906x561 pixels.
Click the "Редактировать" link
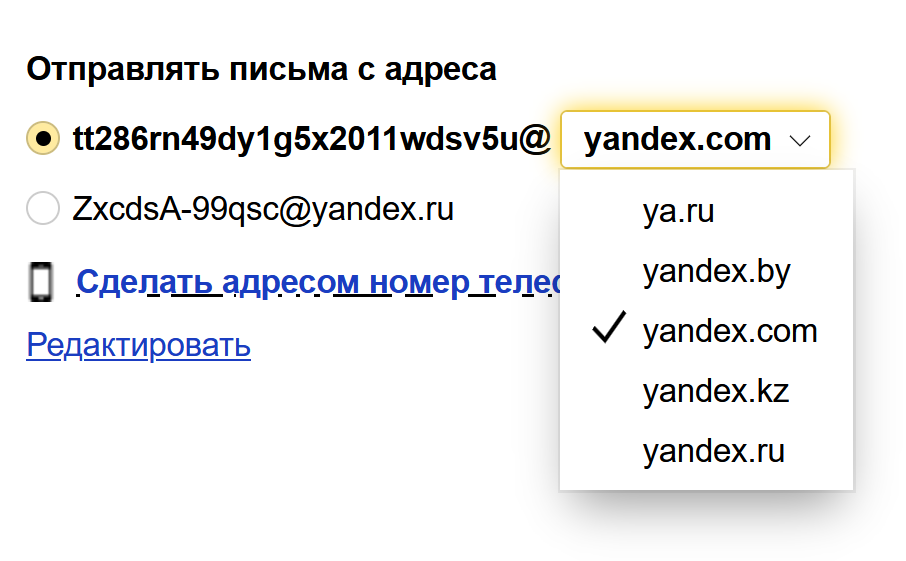138,345
